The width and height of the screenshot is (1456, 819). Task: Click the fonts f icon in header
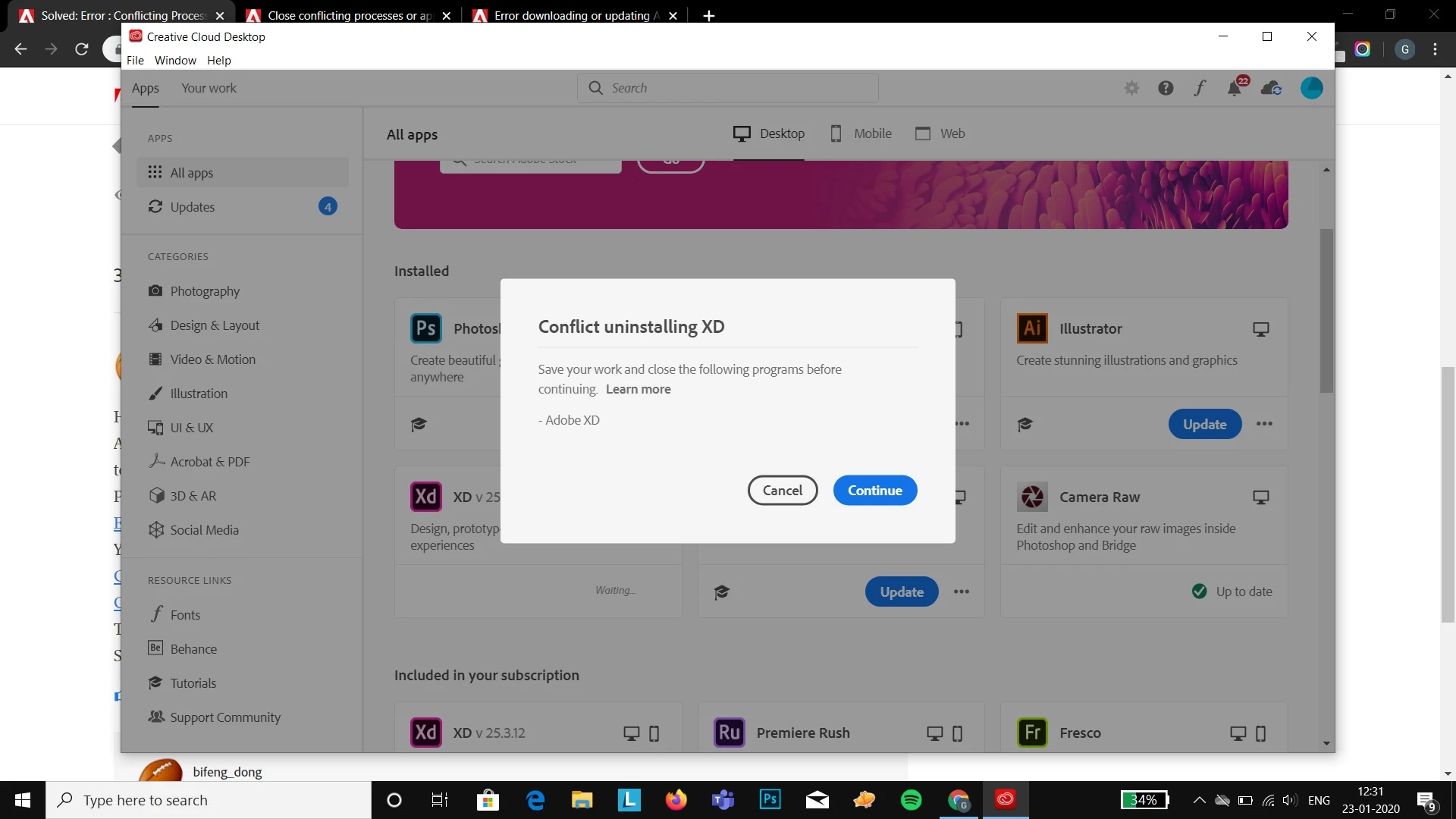[1200, 88]
